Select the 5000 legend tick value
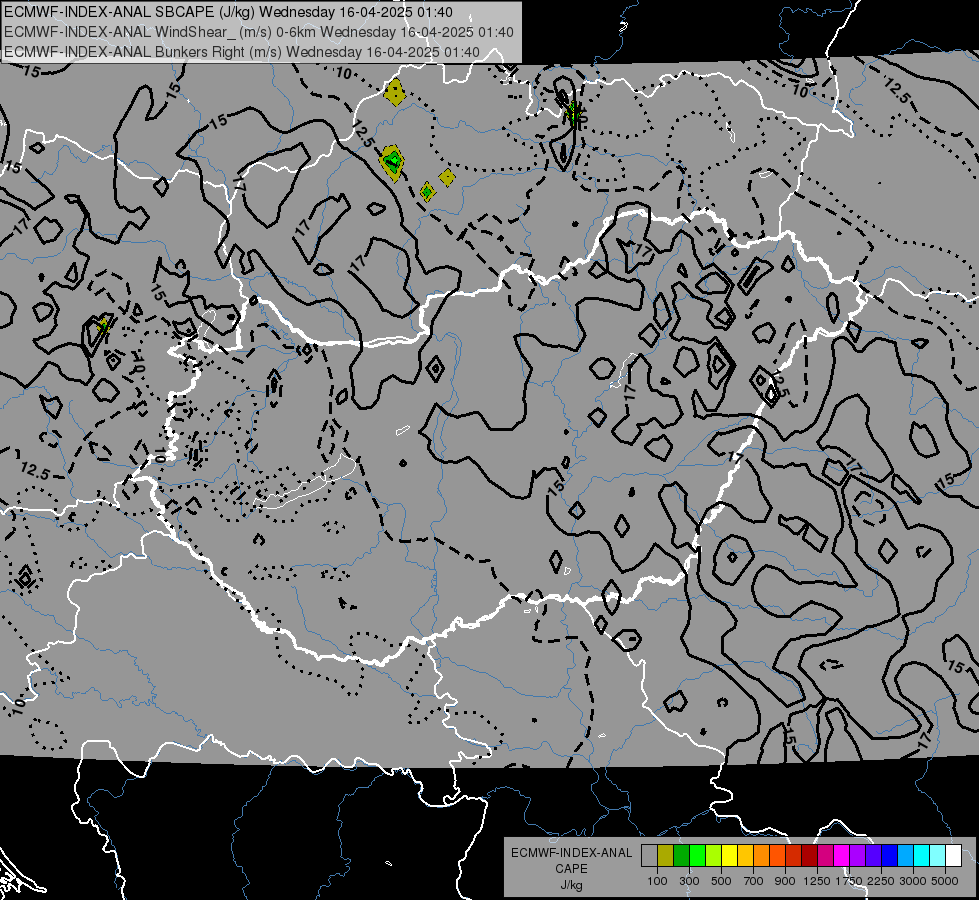The image size is (979, 900). click(945, 881)
